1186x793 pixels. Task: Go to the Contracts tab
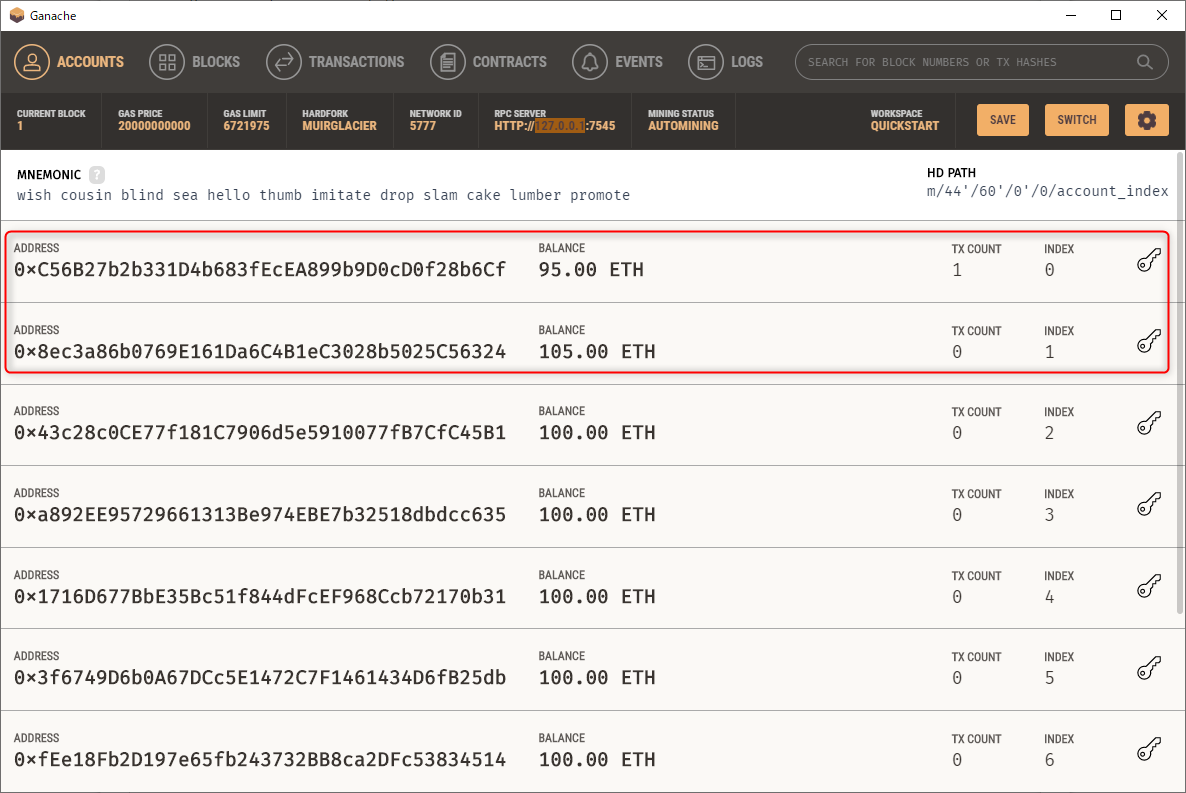point(489,62)
